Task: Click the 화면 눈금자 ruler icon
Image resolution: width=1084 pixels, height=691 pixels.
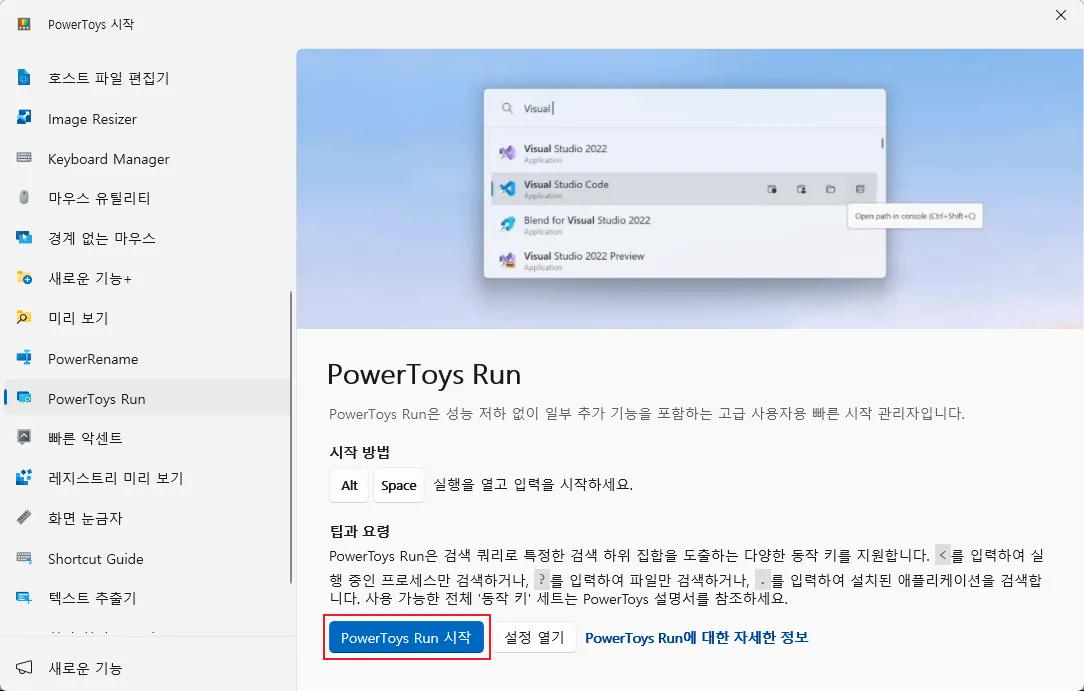Action: coord(24,517)
